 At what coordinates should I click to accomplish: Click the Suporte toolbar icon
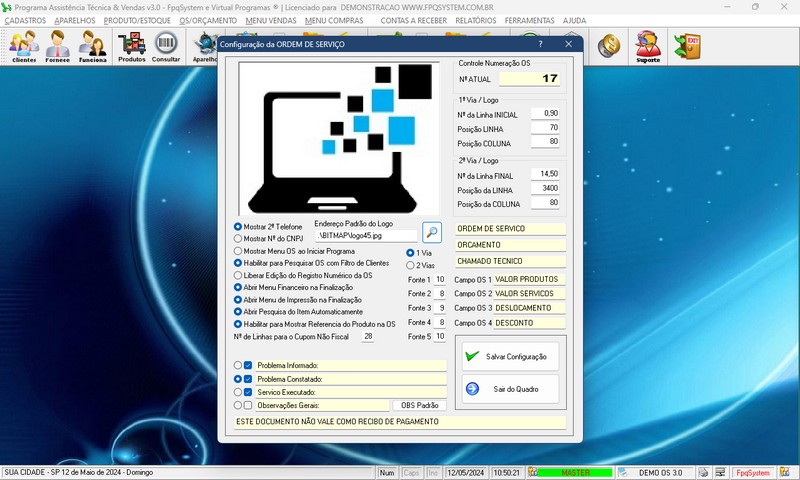pyautogui.click(x=648, y=46)
